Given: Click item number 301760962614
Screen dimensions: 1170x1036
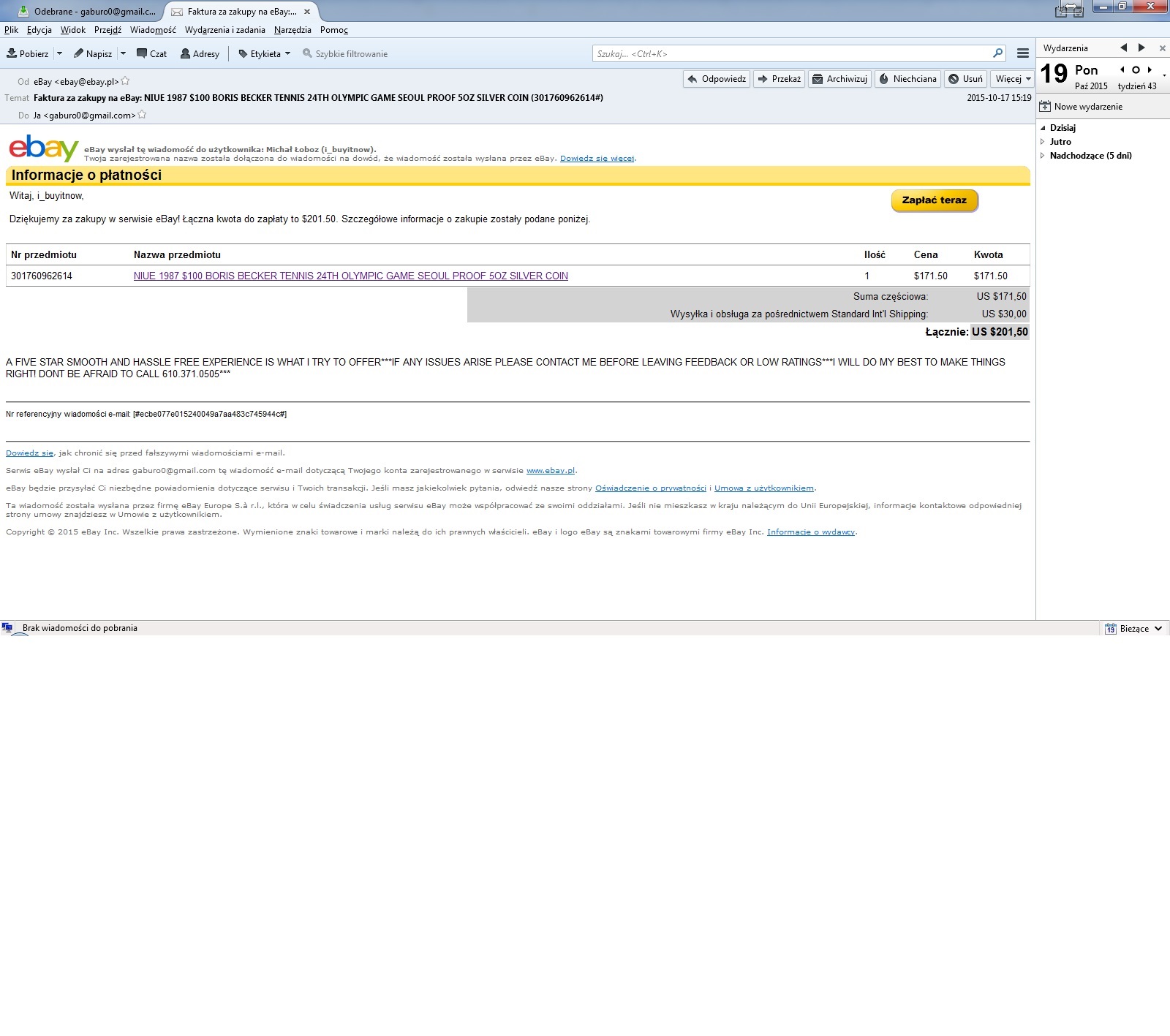Looking at the screenshot, I should tap(42, 276).
